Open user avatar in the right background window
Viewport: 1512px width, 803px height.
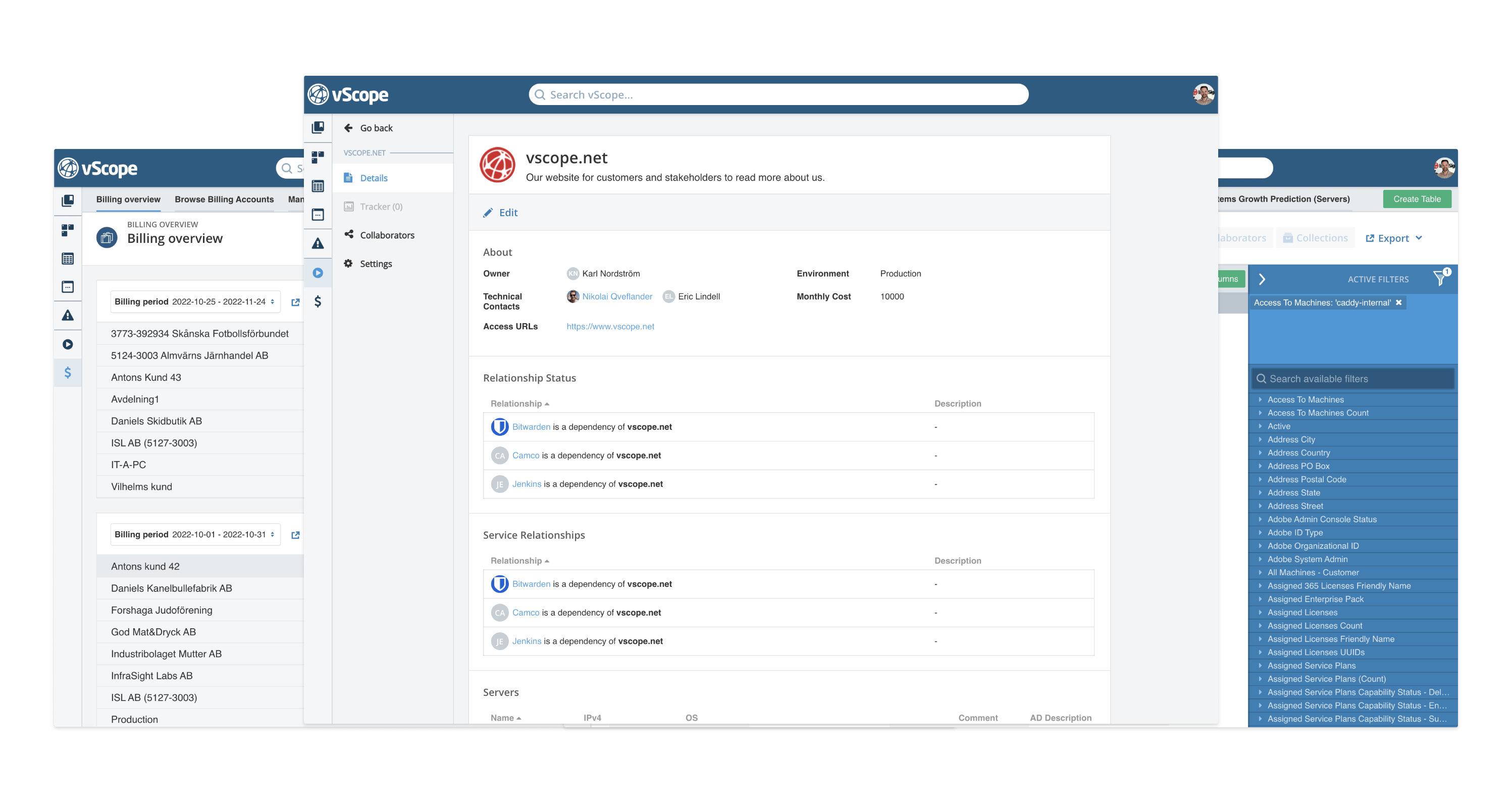coord(1443,168)
